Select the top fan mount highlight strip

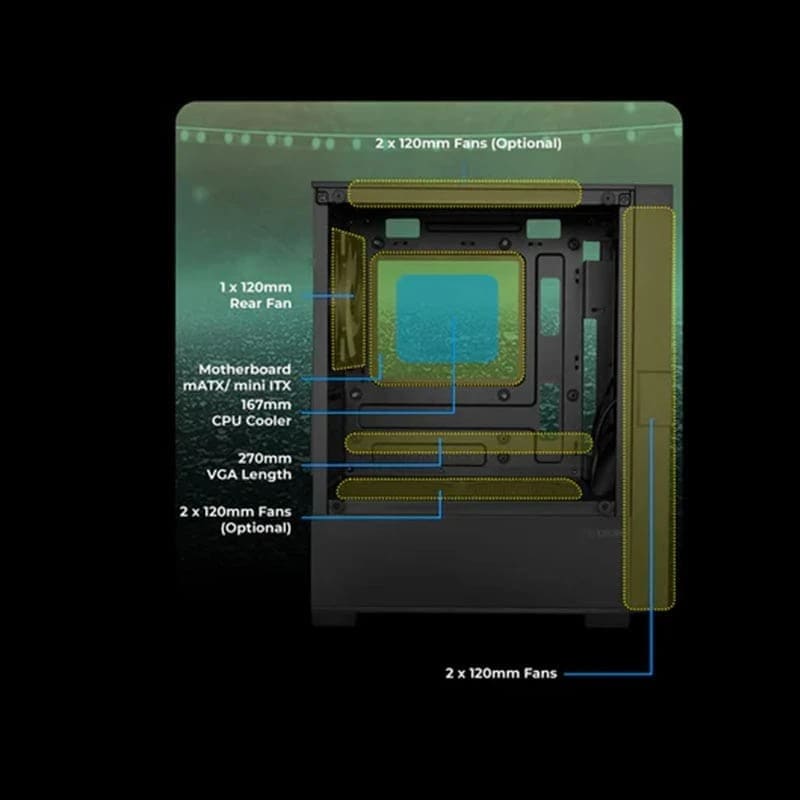click(x=464, y=193)
